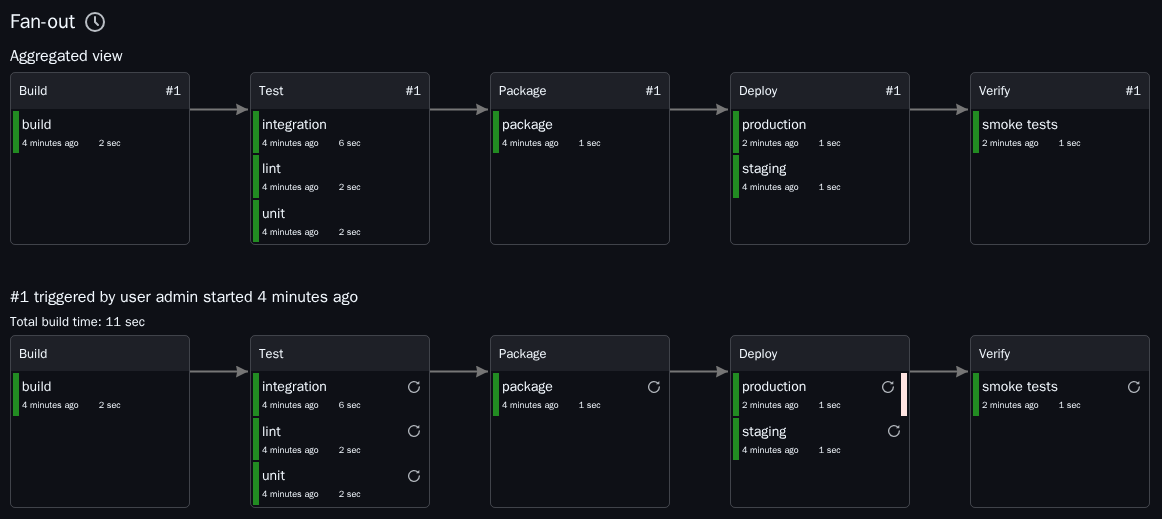Image resolution: width=1162 pixels, height=519 pixels.
Task: Open build number #1 in aggregated Verify stage
Action: pos(1133,90)
